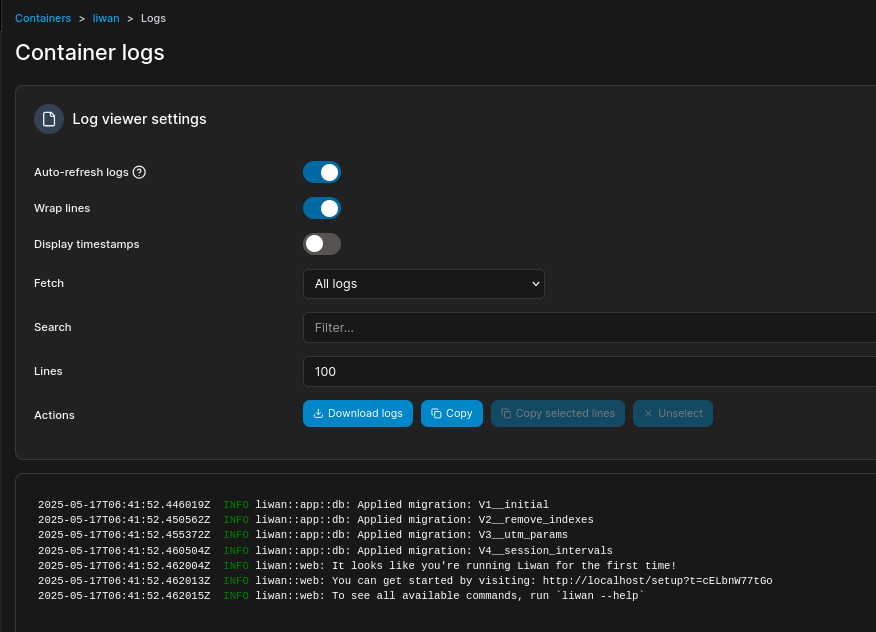
Task: Click the Copy selected lines button
Action: [x=558, y=414]
